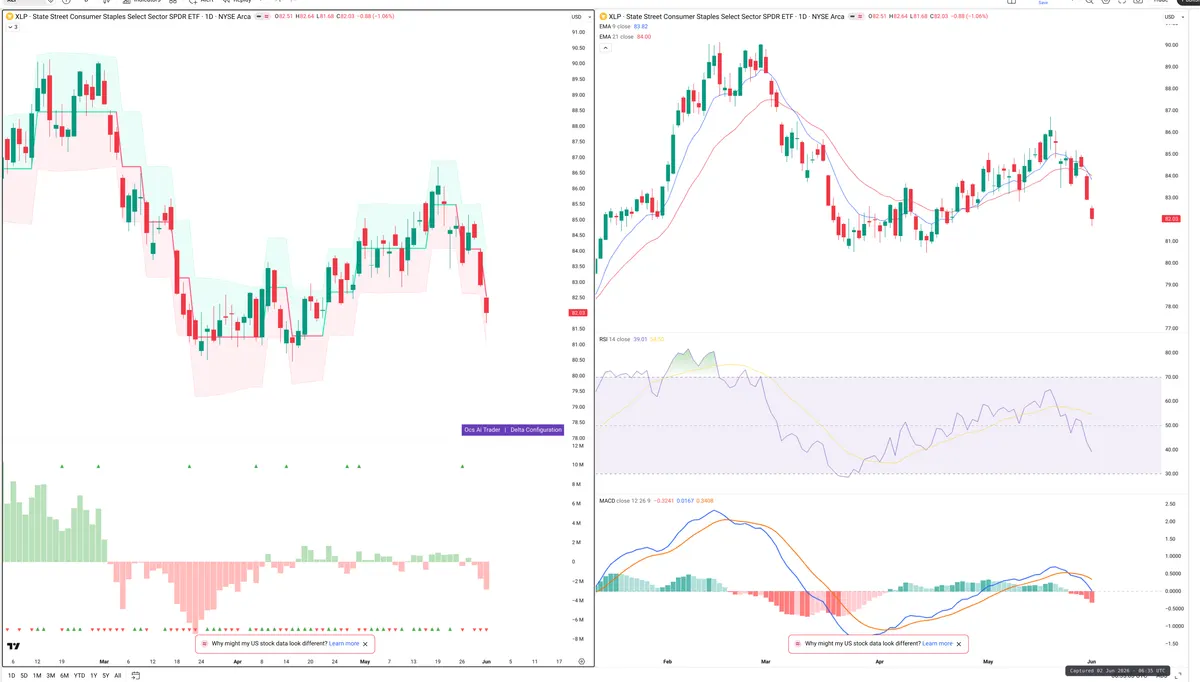
Task: Click the info icon in left data notice
Action: 204,644
